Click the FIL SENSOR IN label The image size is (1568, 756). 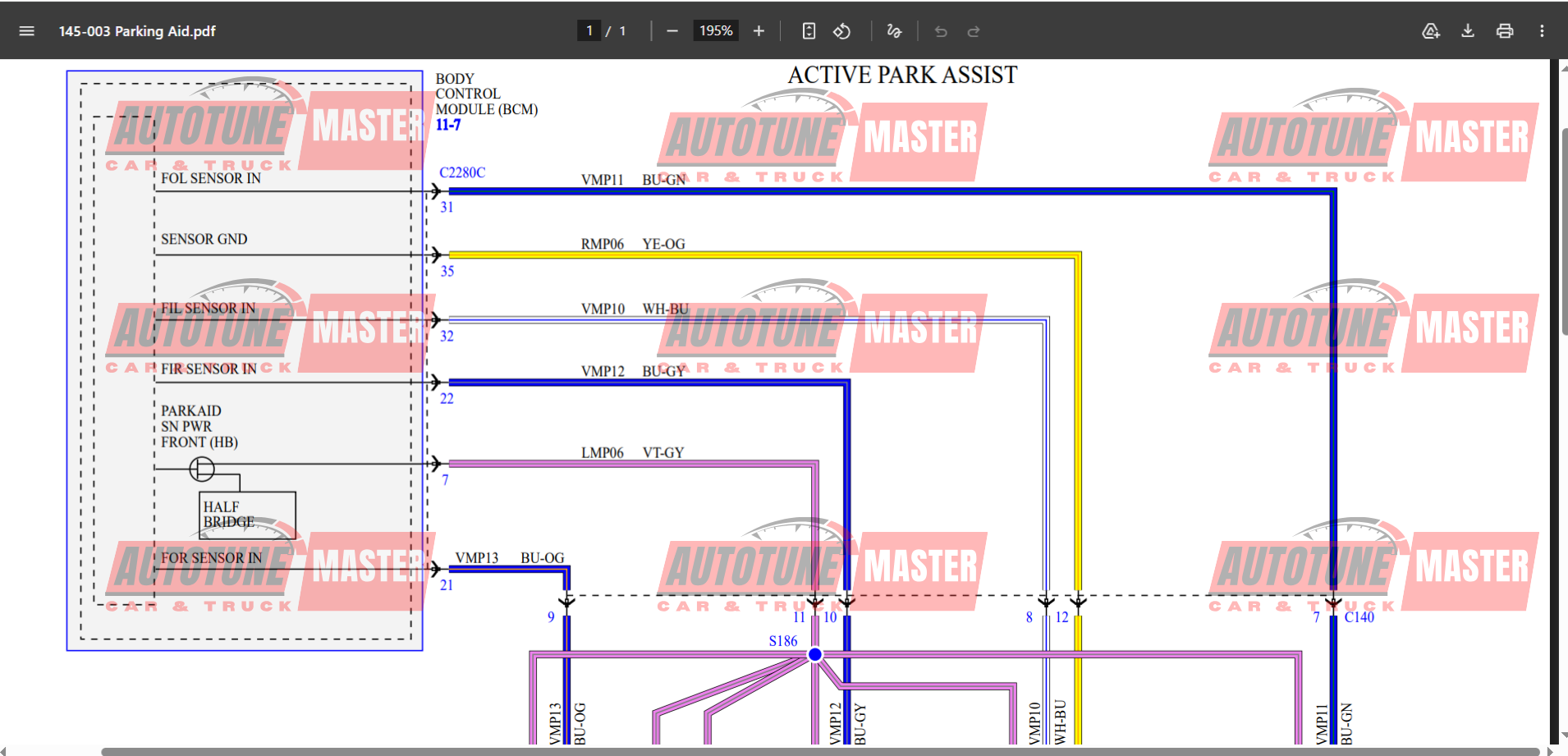coord(209,308)
